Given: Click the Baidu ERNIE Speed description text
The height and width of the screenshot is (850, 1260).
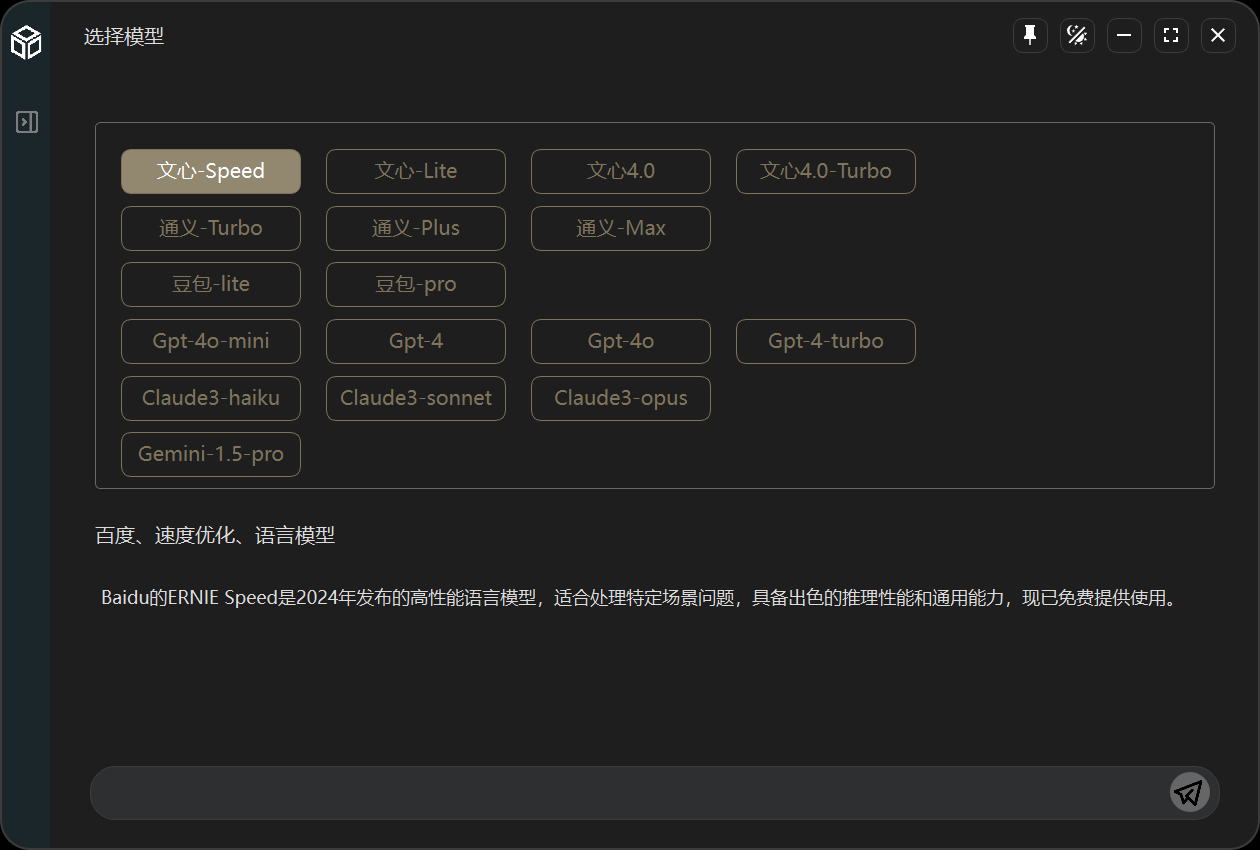Looking at the screenshot, I should click(639, 599).
